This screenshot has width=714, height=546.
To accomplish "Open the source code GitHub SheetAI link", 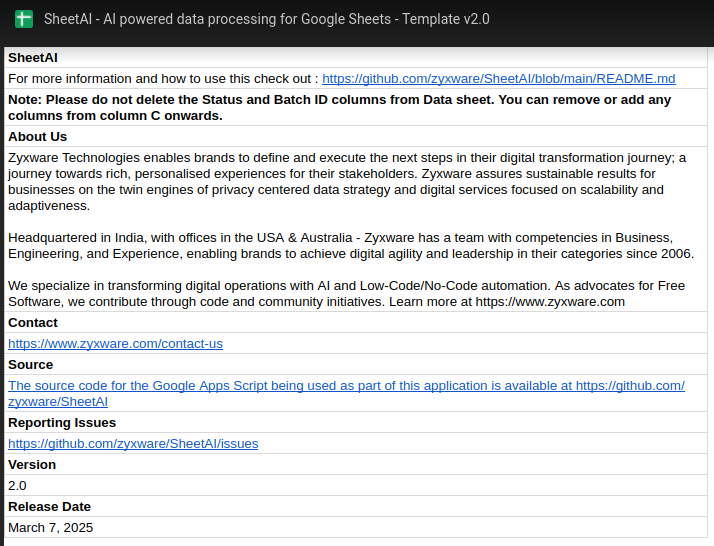I will click(x=347, y=393).
